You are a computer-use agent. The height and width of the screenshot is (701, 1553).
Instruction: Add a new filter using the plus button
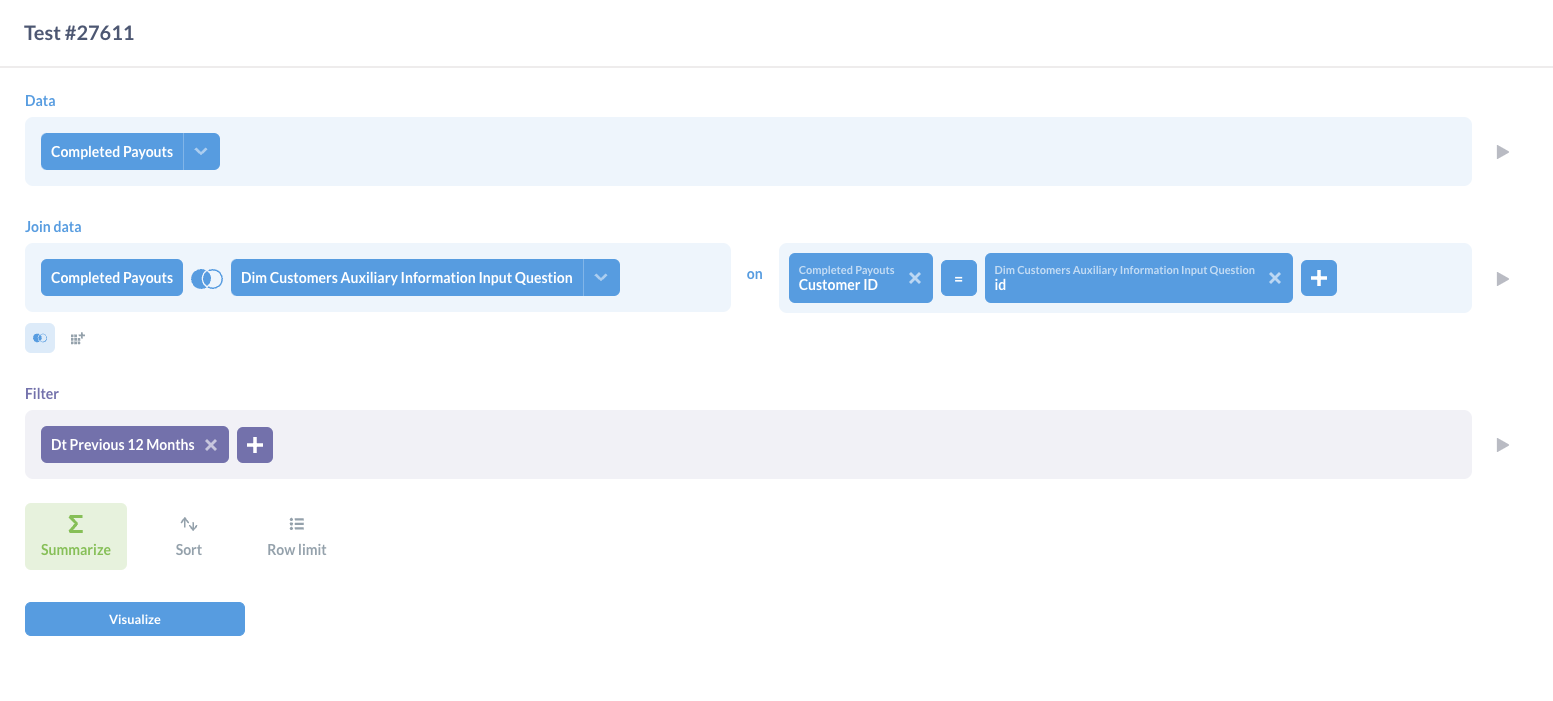coord(254,444)
